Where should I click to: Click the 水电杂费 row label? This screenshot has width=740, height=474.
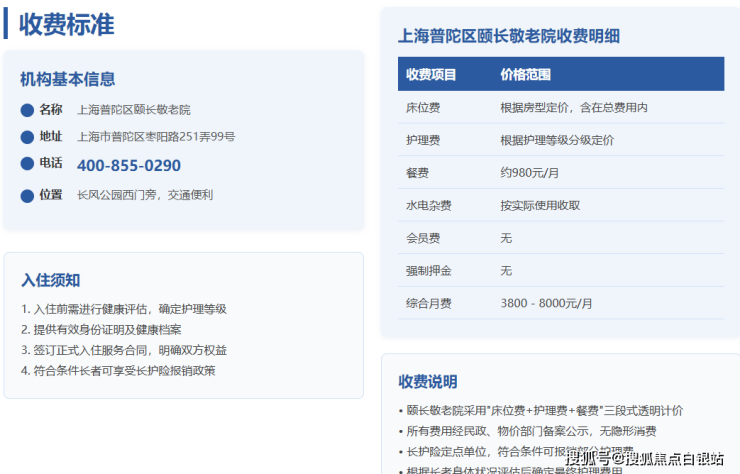pos(429,205)
